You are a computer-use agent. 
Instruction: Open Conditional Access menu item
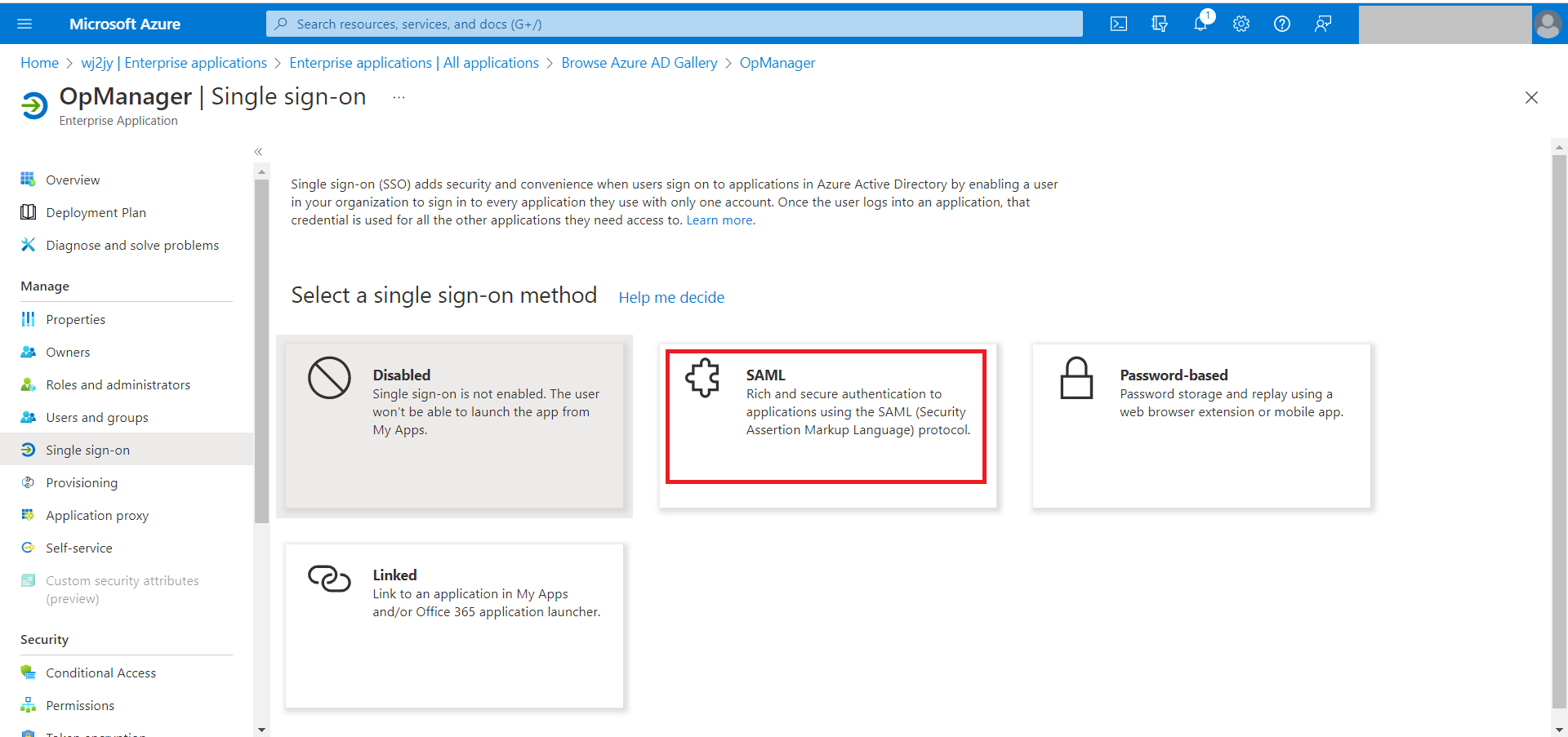[x=100, y=673]
